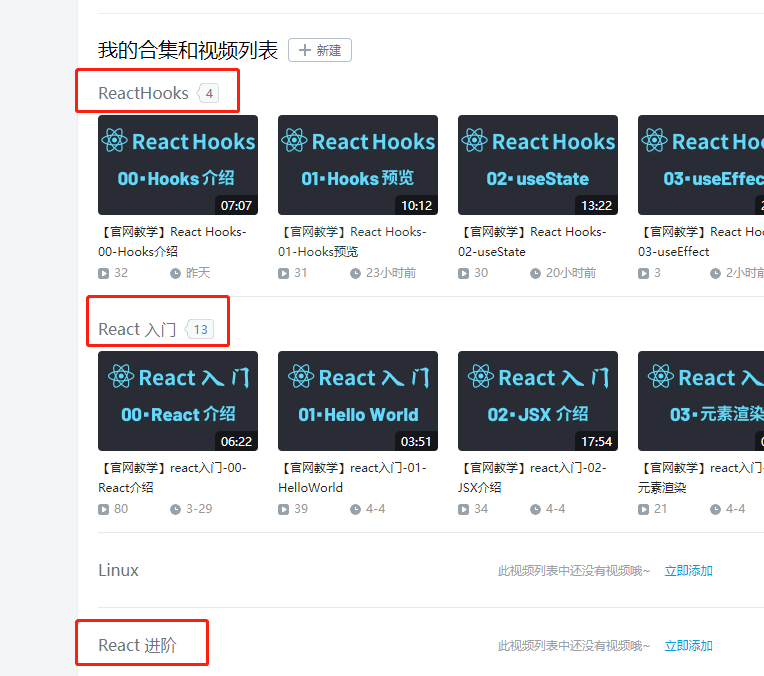Click clock icon beside 23小时前

[355, 273]
